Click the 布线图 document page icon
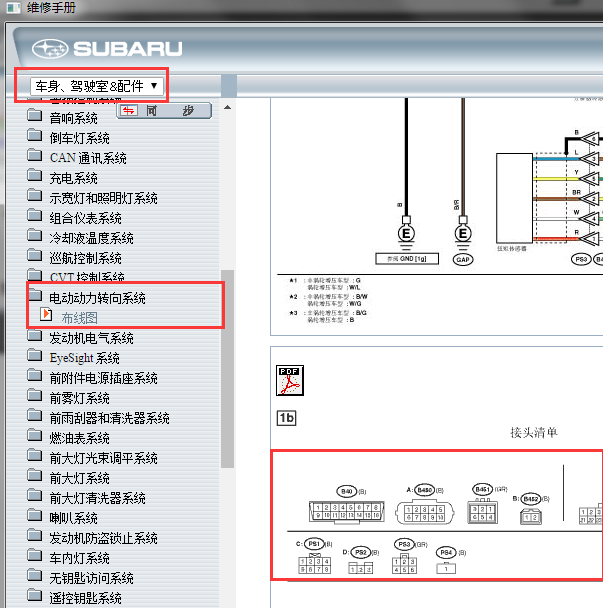This screenshot has width=603, height=608. 46,314
